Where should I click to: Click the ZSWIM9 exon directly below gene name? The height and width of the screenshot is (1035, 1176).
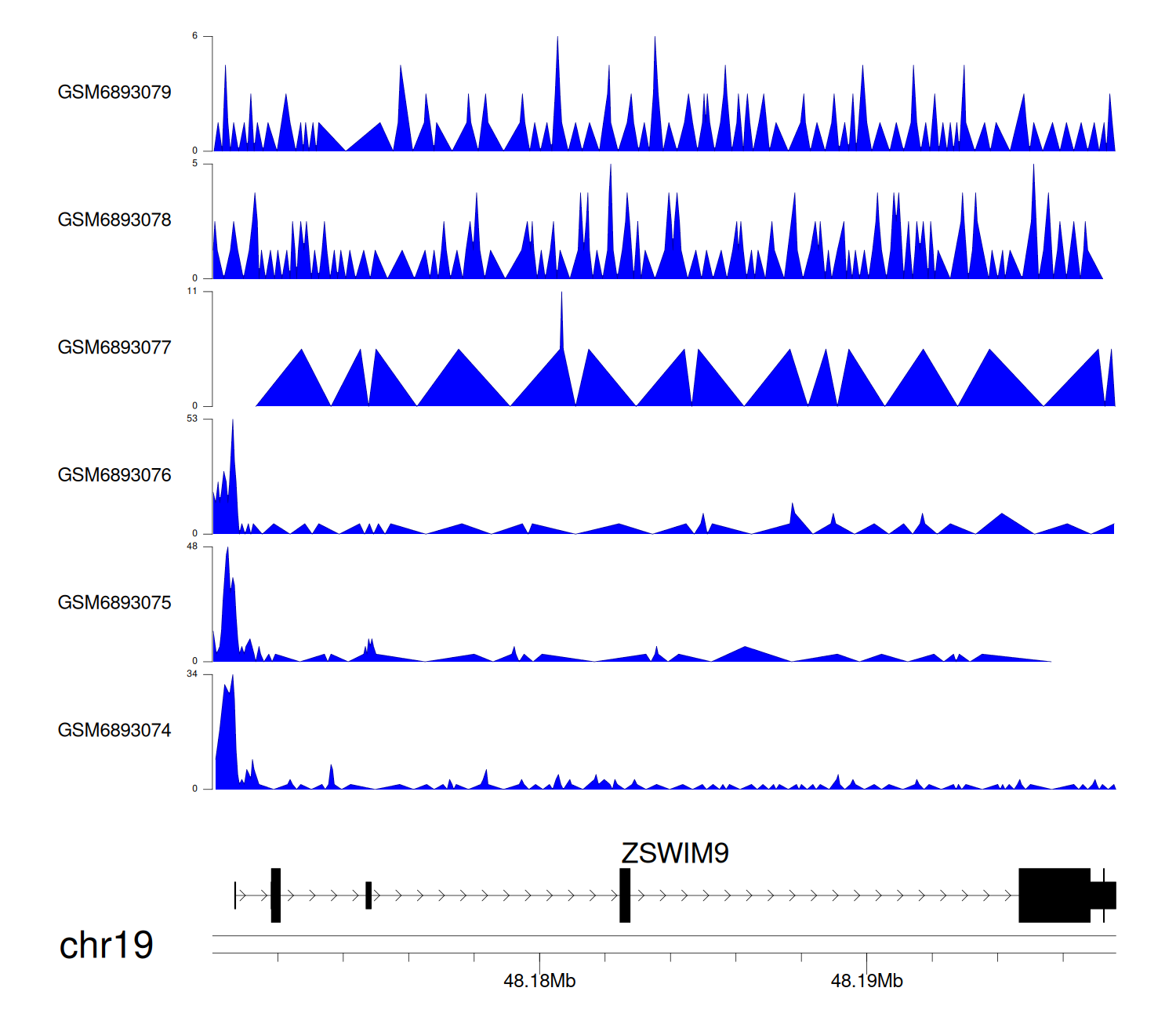click(x=625, y=895)
